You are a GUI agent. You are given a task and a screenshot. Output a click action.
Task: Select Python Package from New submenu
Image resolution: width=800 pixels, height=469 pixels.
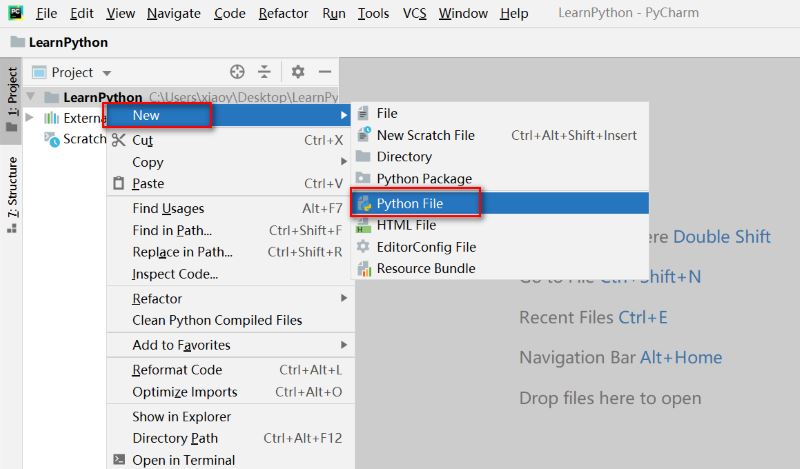pos(424,179)
